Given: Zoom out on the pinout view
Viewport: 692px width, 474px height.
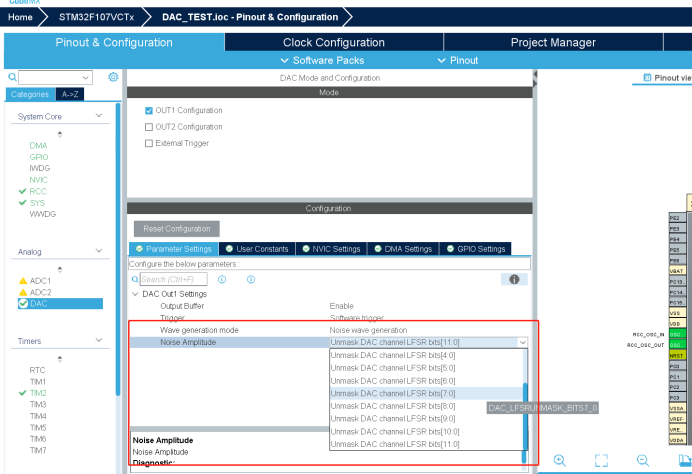Looking at the screenshot, I should [643, 460].
